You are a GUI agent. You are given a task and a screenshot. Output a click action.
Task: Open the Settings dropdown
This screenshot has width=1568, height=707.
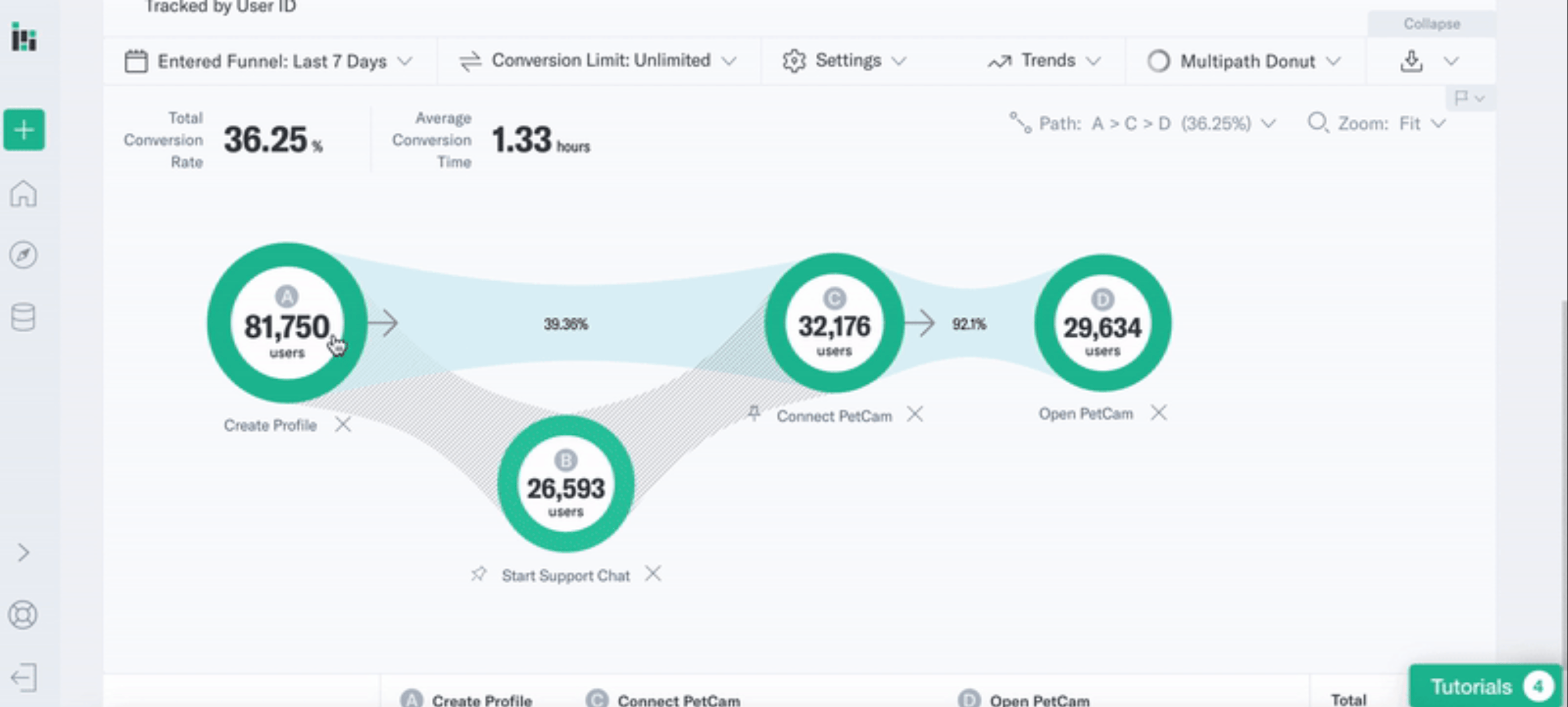click(845, 61)
